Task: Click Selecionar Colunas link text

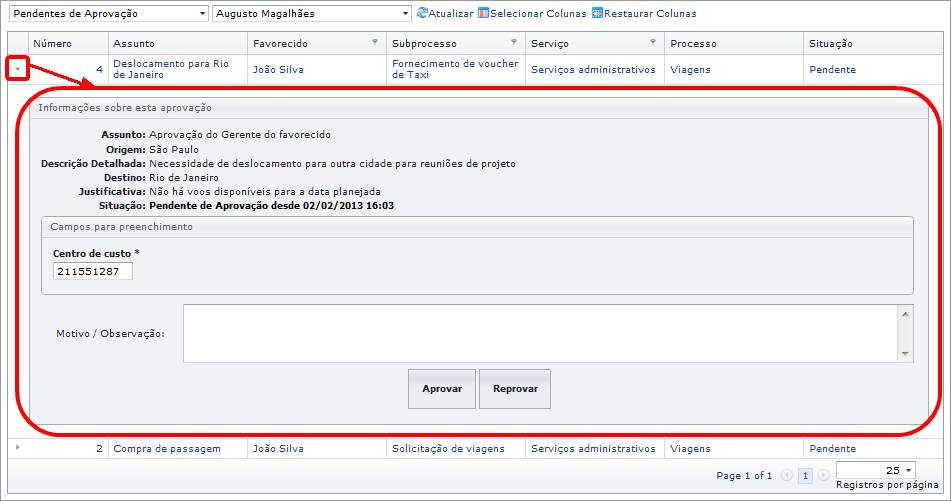Action: pos(538,13)
